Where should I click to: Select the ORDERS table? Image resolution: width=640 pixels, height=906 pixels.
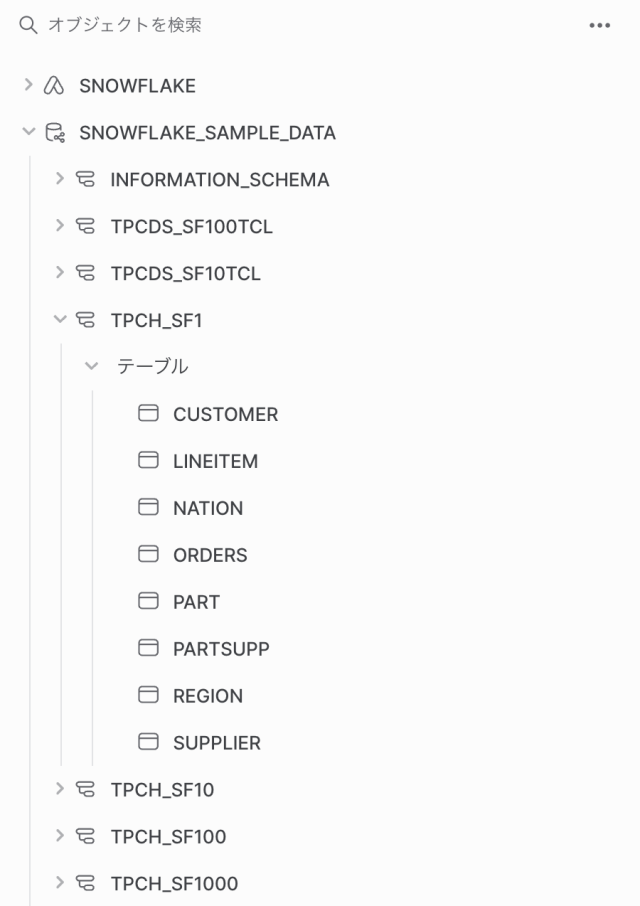210,555
